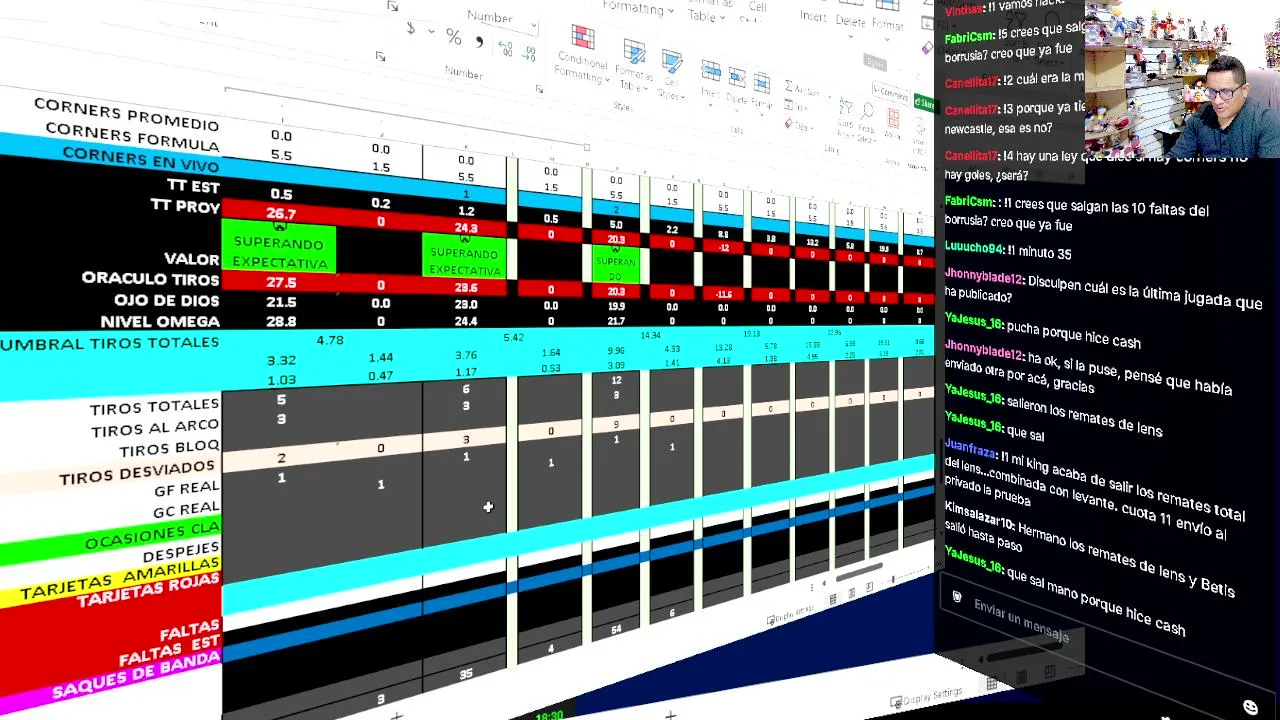Image resolution: width=1280 pixels, height=720 pixels.
Task: Apply Comma Style number format
Action: pos(479,42)
